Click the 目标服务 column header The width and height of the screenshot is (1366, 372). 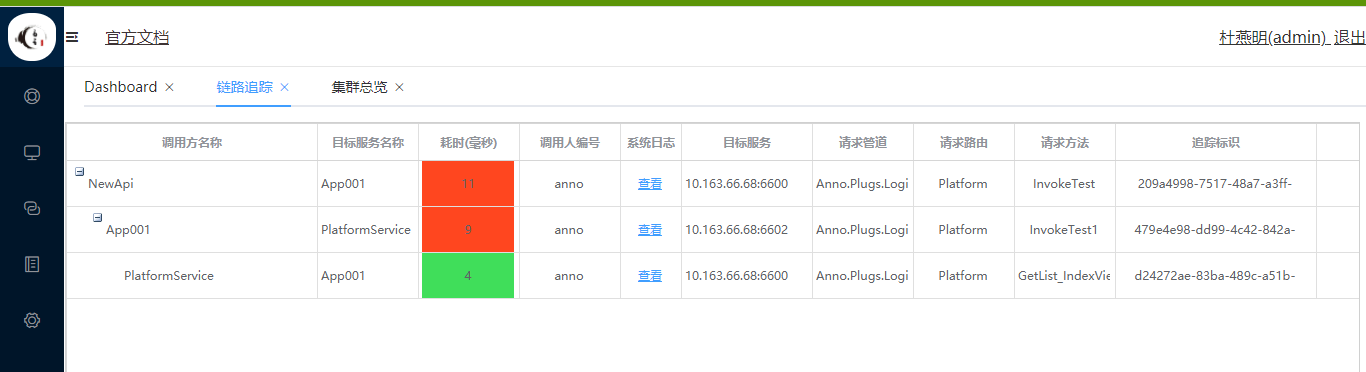coord(747,143)
